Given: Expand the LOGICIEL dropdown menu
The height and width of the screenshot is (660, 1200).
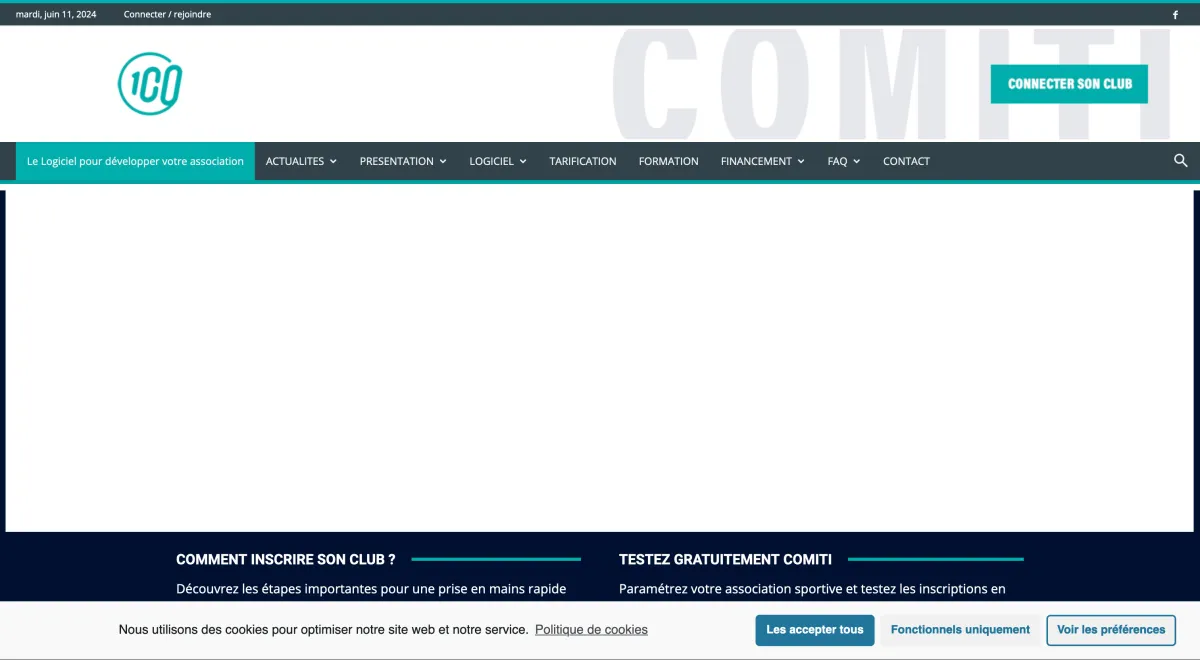Looking at the screenshot, I should 498,161.
